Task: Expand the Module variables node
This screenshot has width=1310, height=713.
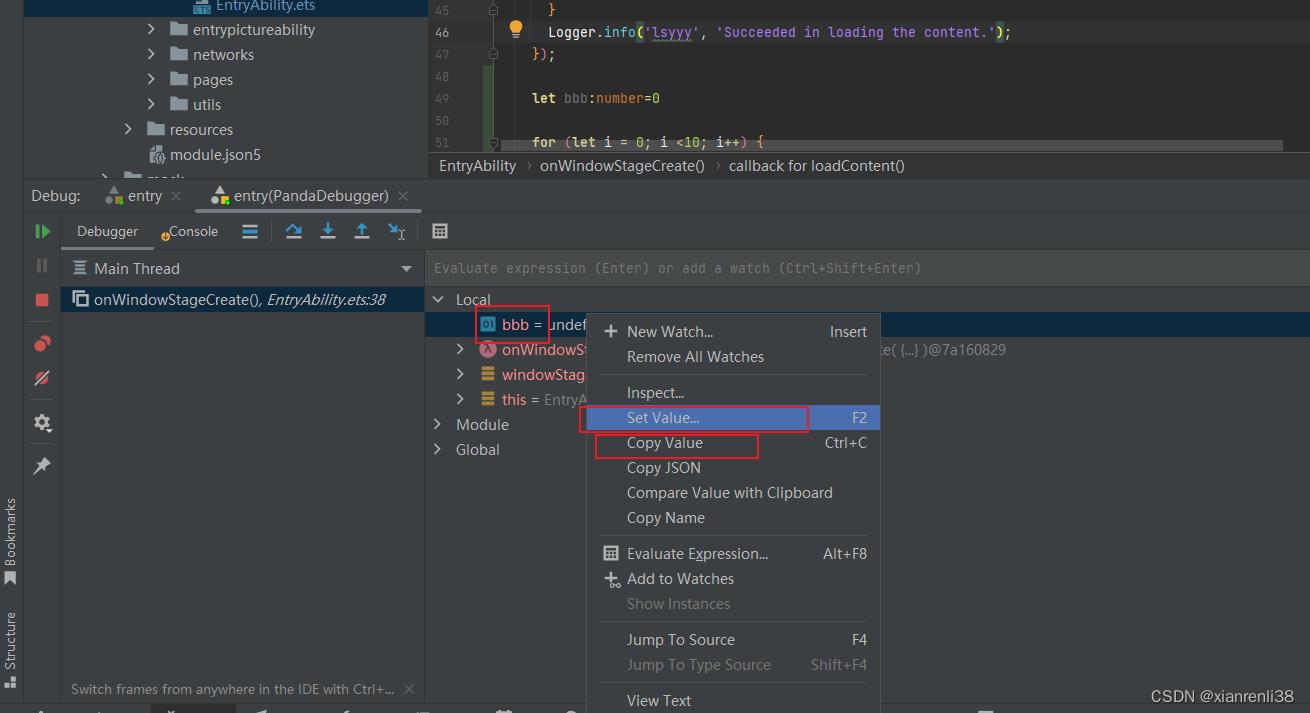Action: [438, 424]
